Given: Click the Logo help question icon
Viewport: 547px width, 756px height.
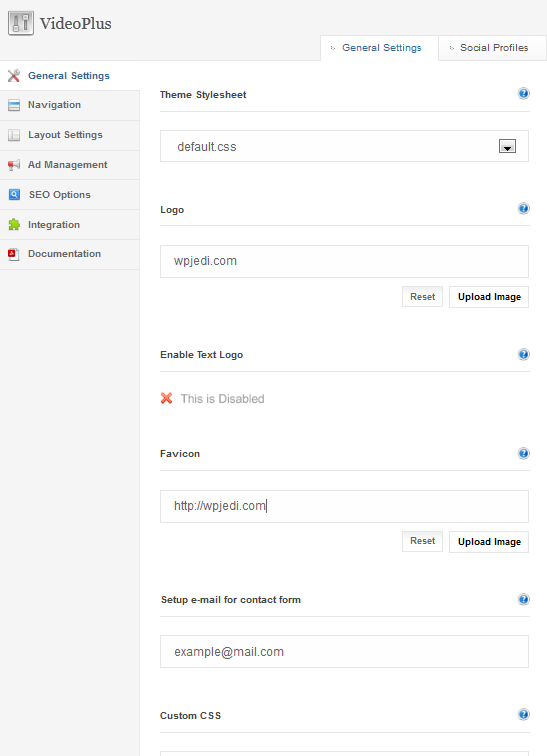Looking at the screenshot, I should coord(523,209).
